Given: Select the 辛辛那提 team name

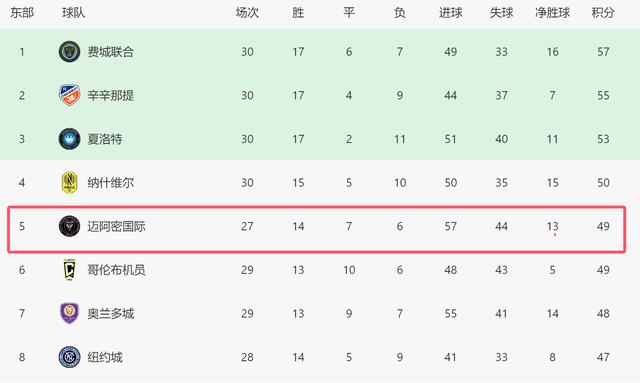Looking at the screenshot, I should (111, 96).
